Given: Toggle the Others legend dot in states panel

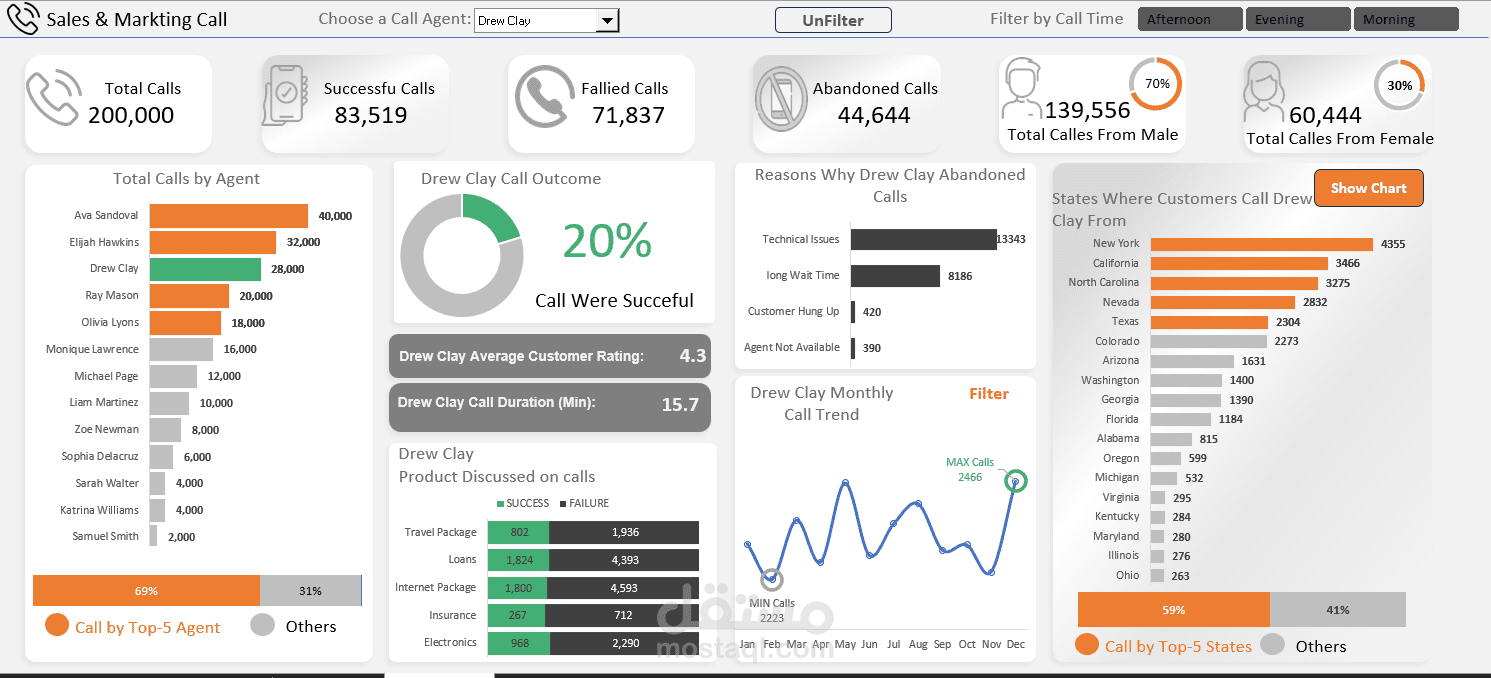Looking at the screenshot, I should (x=1271, y=644).
